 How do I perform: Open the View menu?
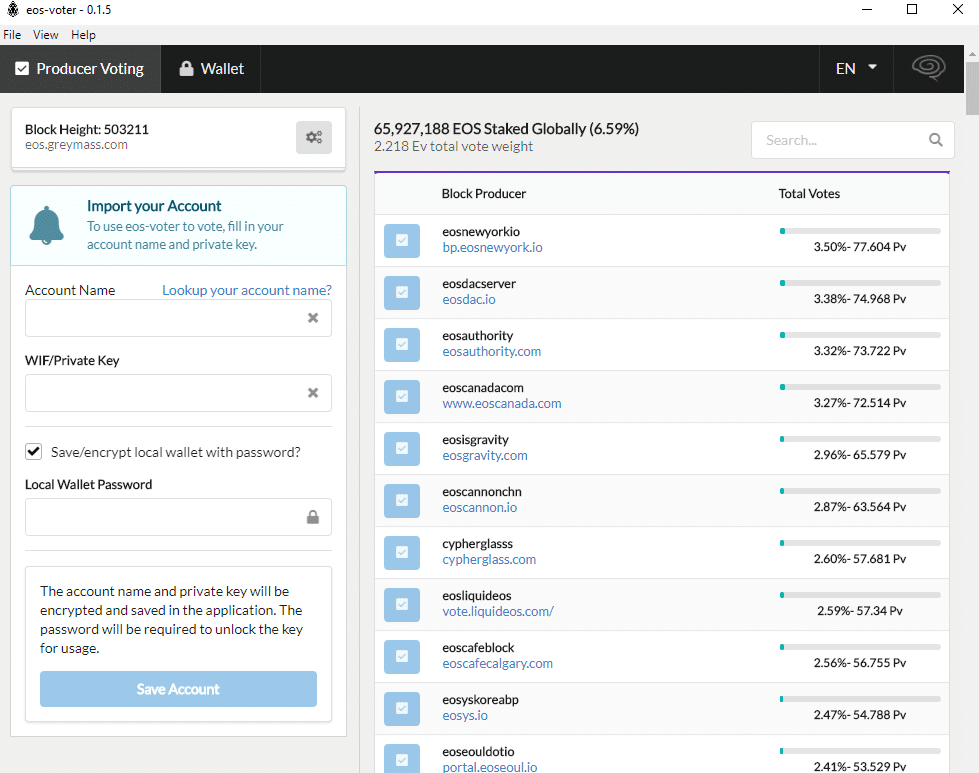(x=46, y=35)
